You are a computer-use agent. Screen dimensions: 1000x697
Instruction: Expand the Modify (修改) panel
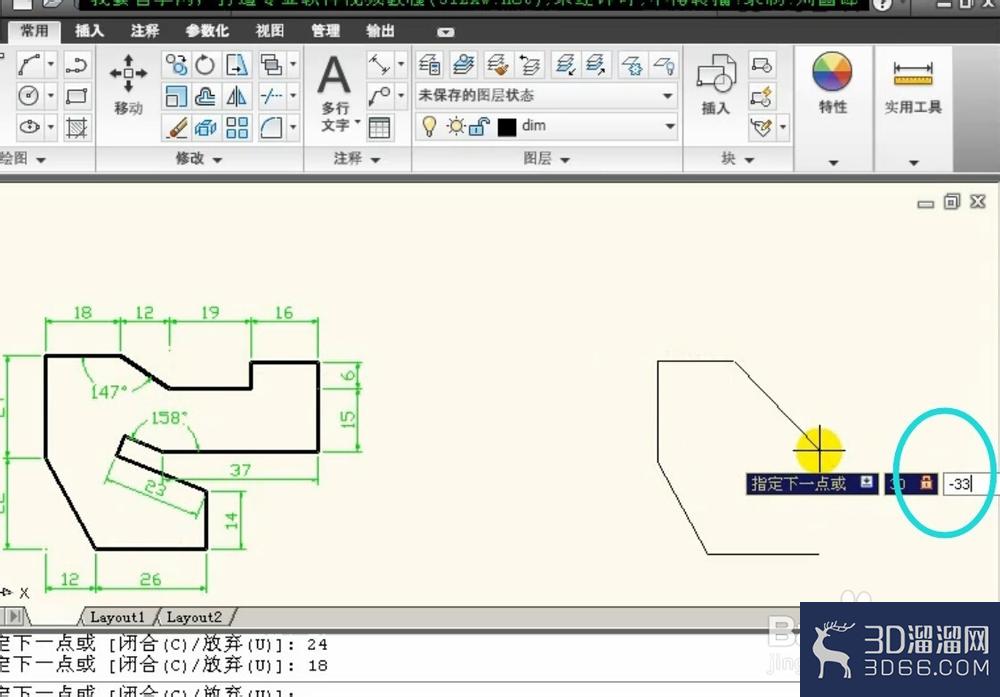199,158
